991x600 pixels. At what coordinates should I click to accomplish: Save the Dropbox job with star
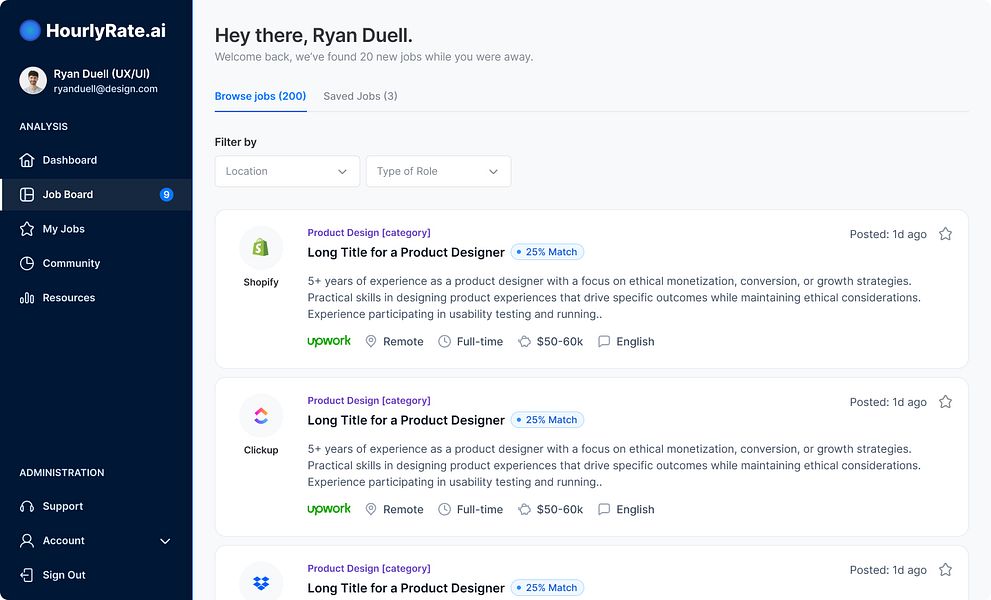click(x=945, y=570)
